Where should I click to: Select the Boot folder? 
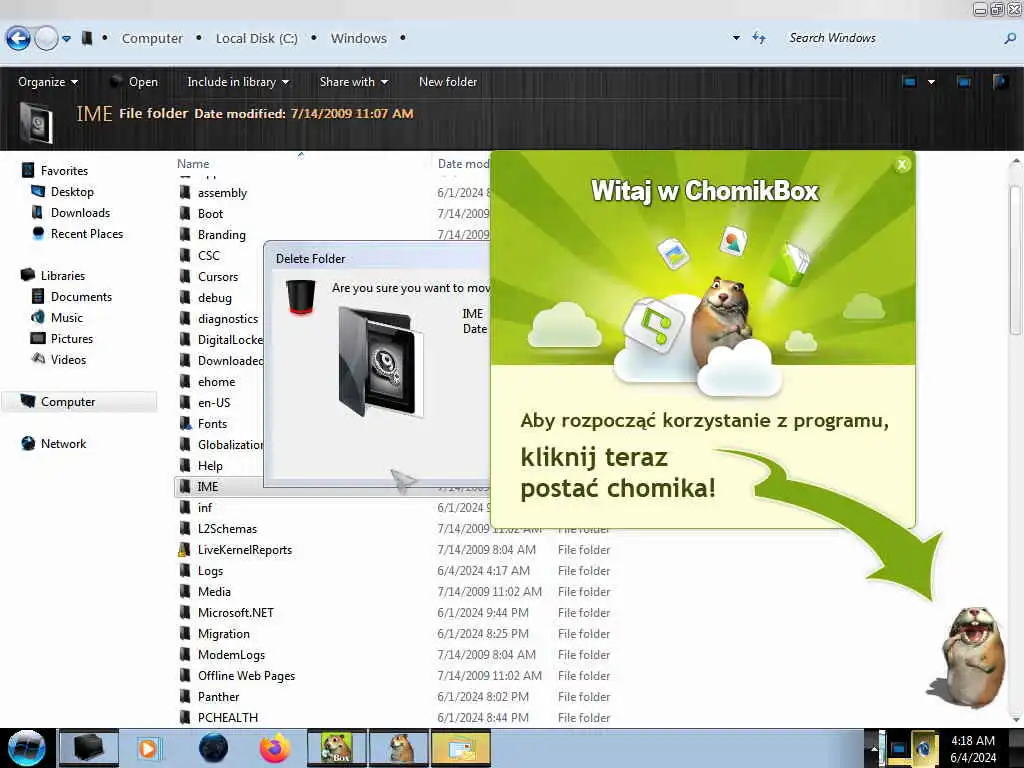click(x=210, y=214)
